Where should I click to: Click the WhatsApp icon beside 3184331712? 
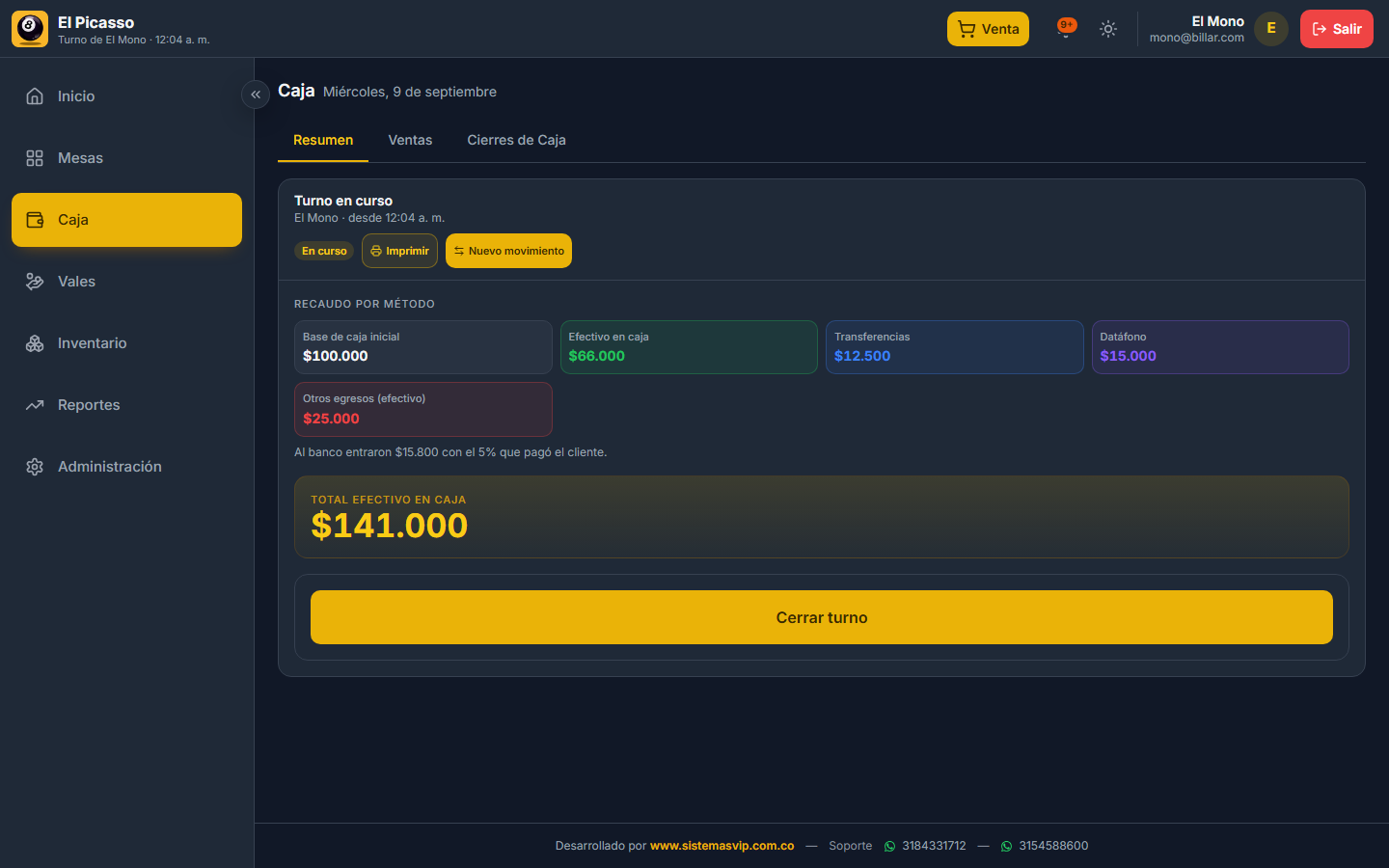(889, 846)
